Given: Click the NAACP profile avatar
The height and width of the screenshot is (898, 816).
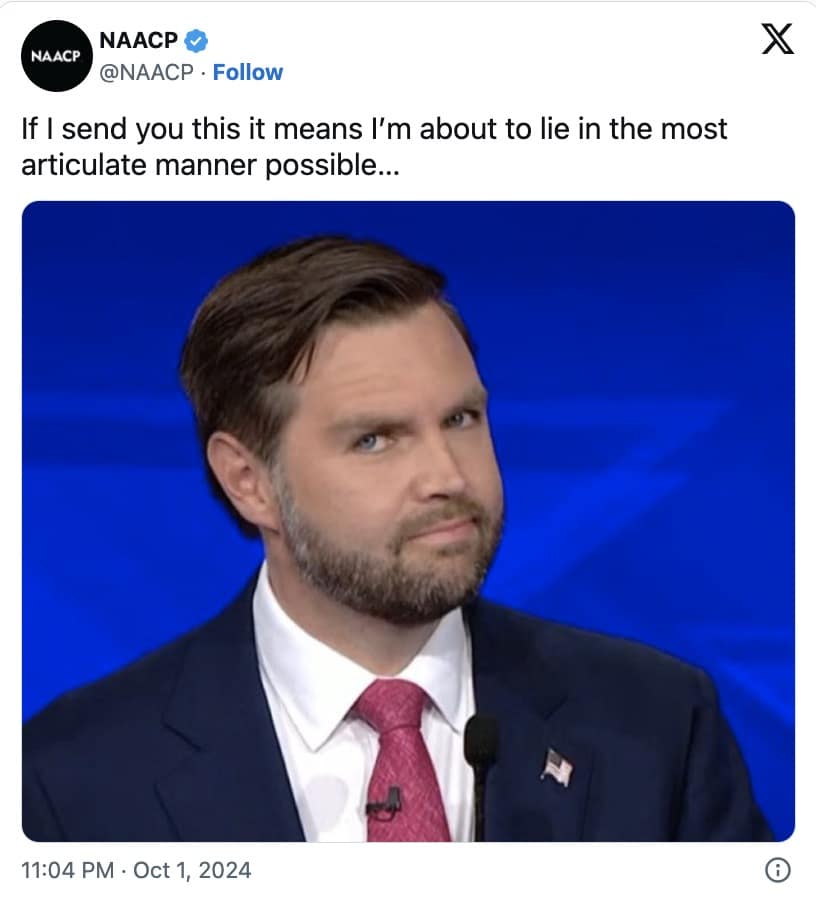Looking at the screenshot, I should (x=56, y=56).
